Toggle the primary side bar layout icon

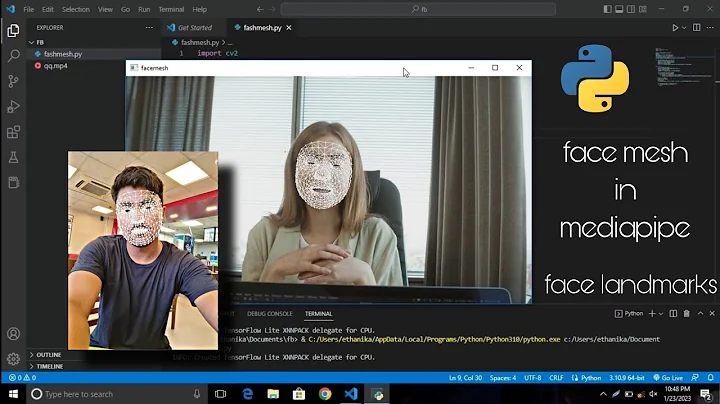(x=608, y=9)
